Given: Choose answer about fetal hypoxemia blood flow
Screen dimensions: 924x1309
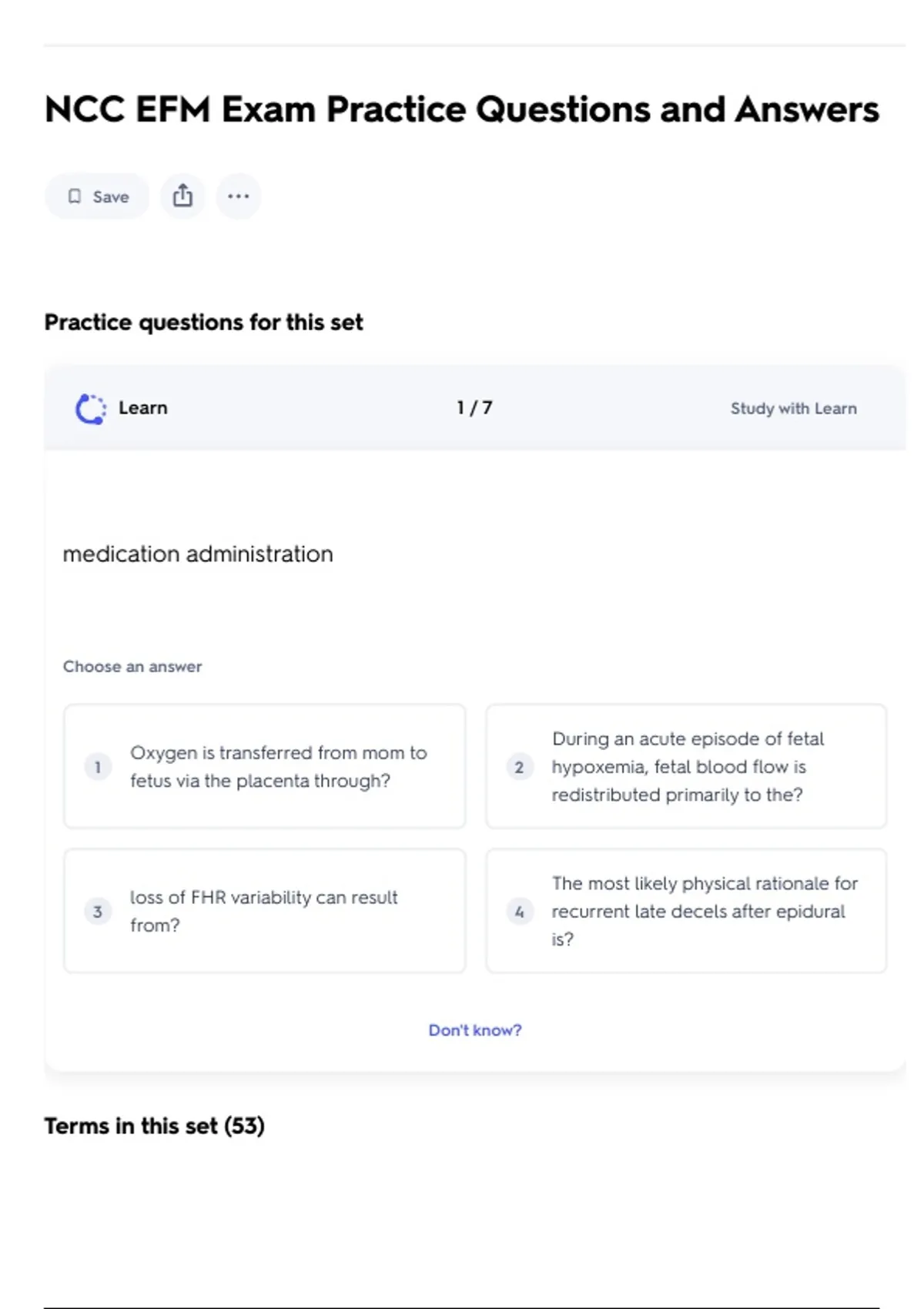Looking at the screenshot, I should pos(688,766).
